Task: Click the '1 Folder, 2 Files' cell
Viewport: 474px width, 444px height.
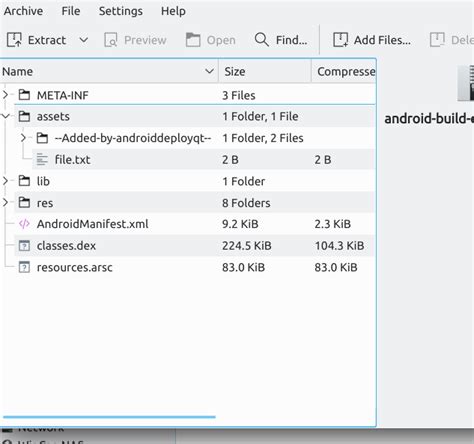Action: [263, 138]
